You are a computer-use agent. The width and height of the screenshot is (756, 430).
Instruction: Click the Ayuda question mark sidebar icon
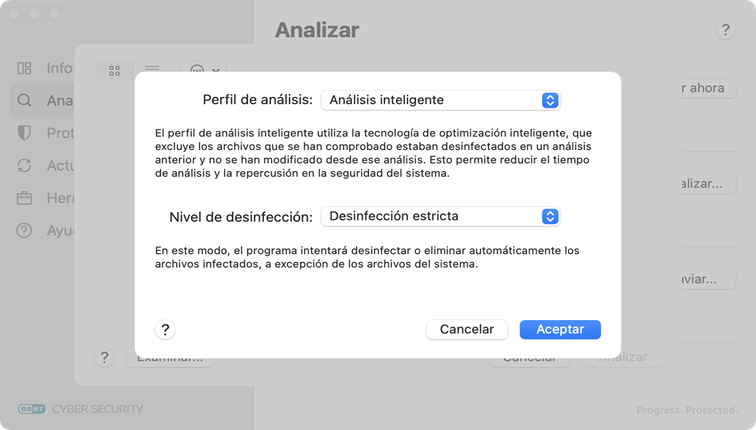(x=25, y=231)
